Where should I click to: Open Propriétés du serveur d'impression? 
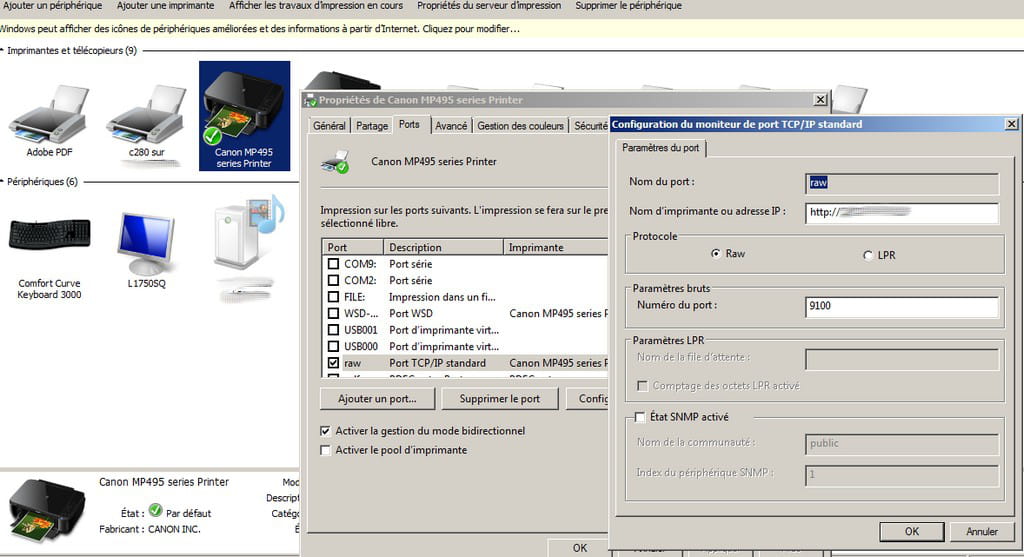(x=489, y=5)
